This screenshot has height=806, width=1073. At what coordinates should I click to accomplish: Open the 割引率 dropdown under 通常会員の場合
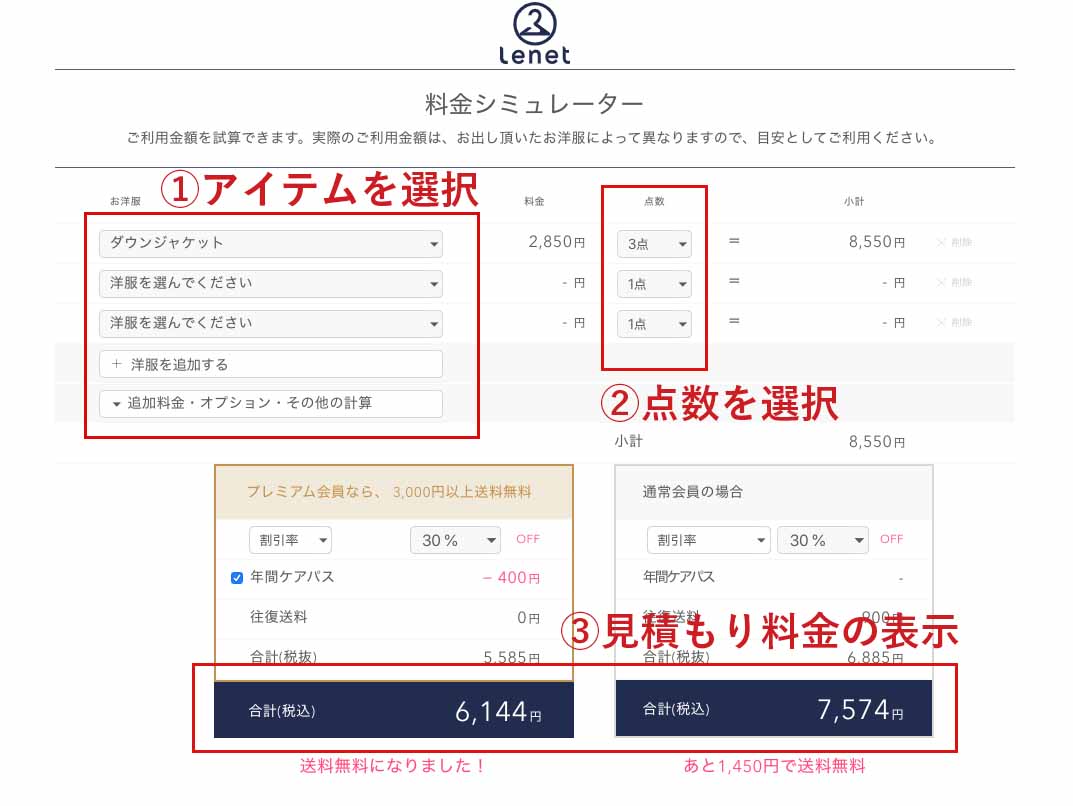coord(708,539)
